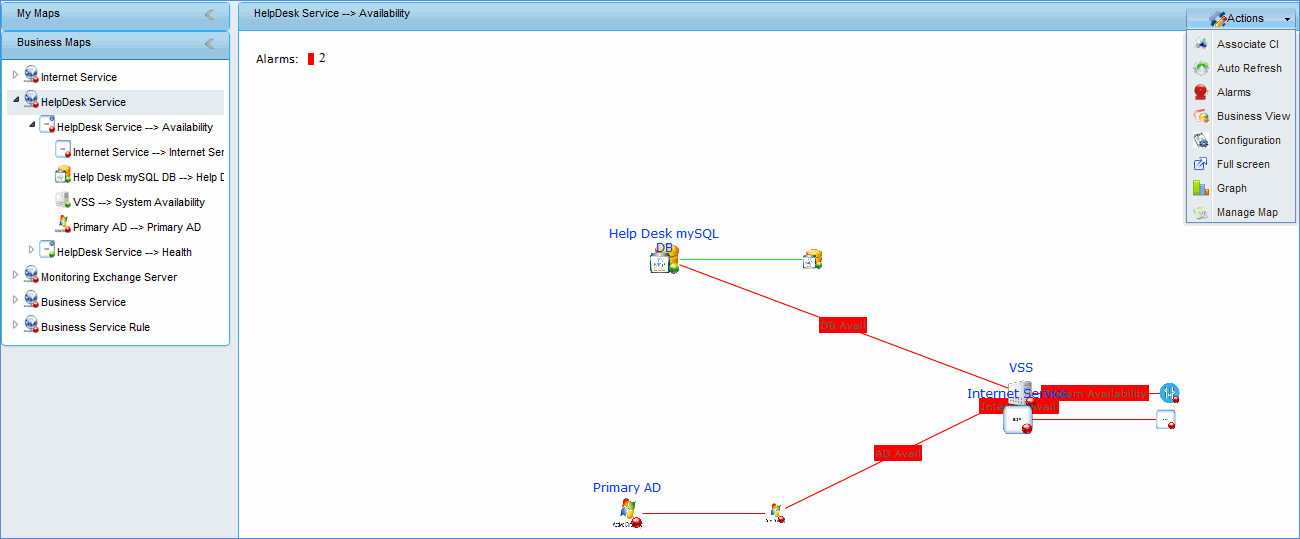1300x539 pixels.
Task: Click the AD Avail link label
Action: [x=898, y=453]
